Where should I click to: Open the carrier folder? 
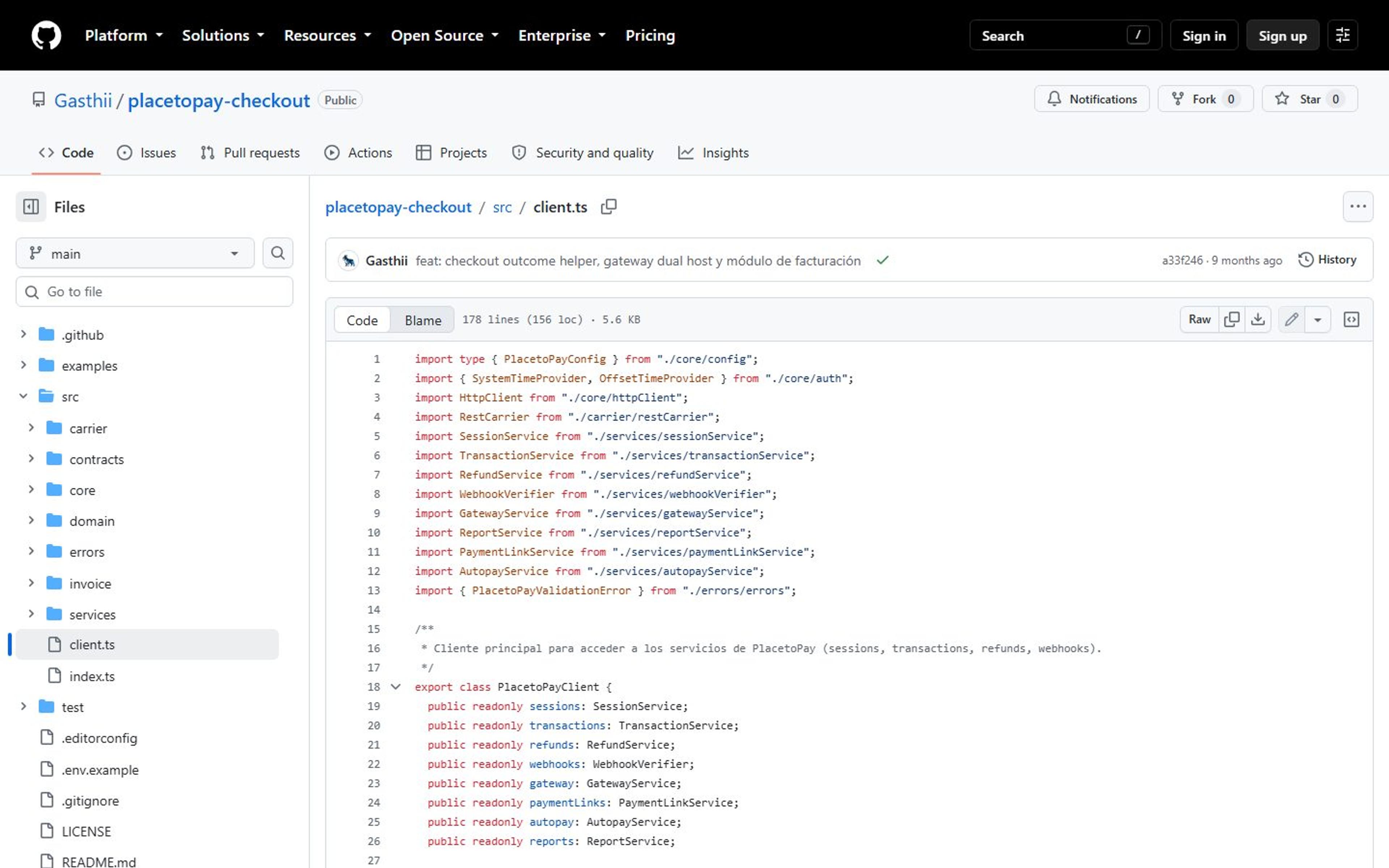click(88, 428)
